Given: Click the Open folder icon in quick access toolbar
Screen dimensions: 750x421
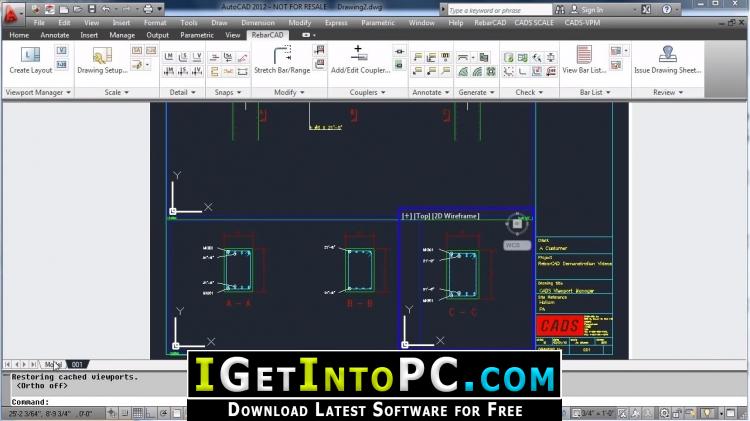Looking at the screenshot, I should 77,9.
